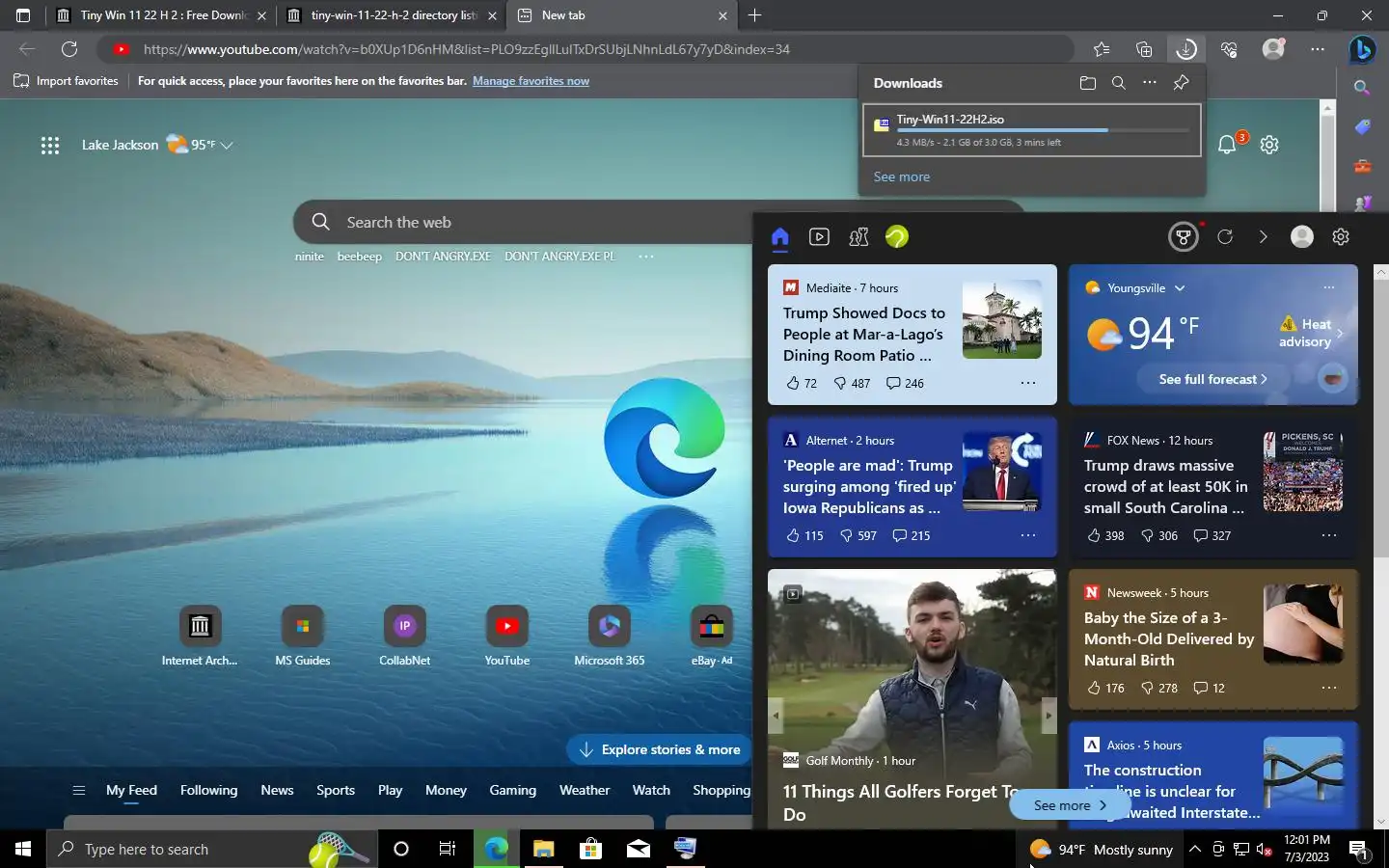Click next arrow on Golf Monthly video
This screenshot has width=1389, height=868.
pos(1049,716)
